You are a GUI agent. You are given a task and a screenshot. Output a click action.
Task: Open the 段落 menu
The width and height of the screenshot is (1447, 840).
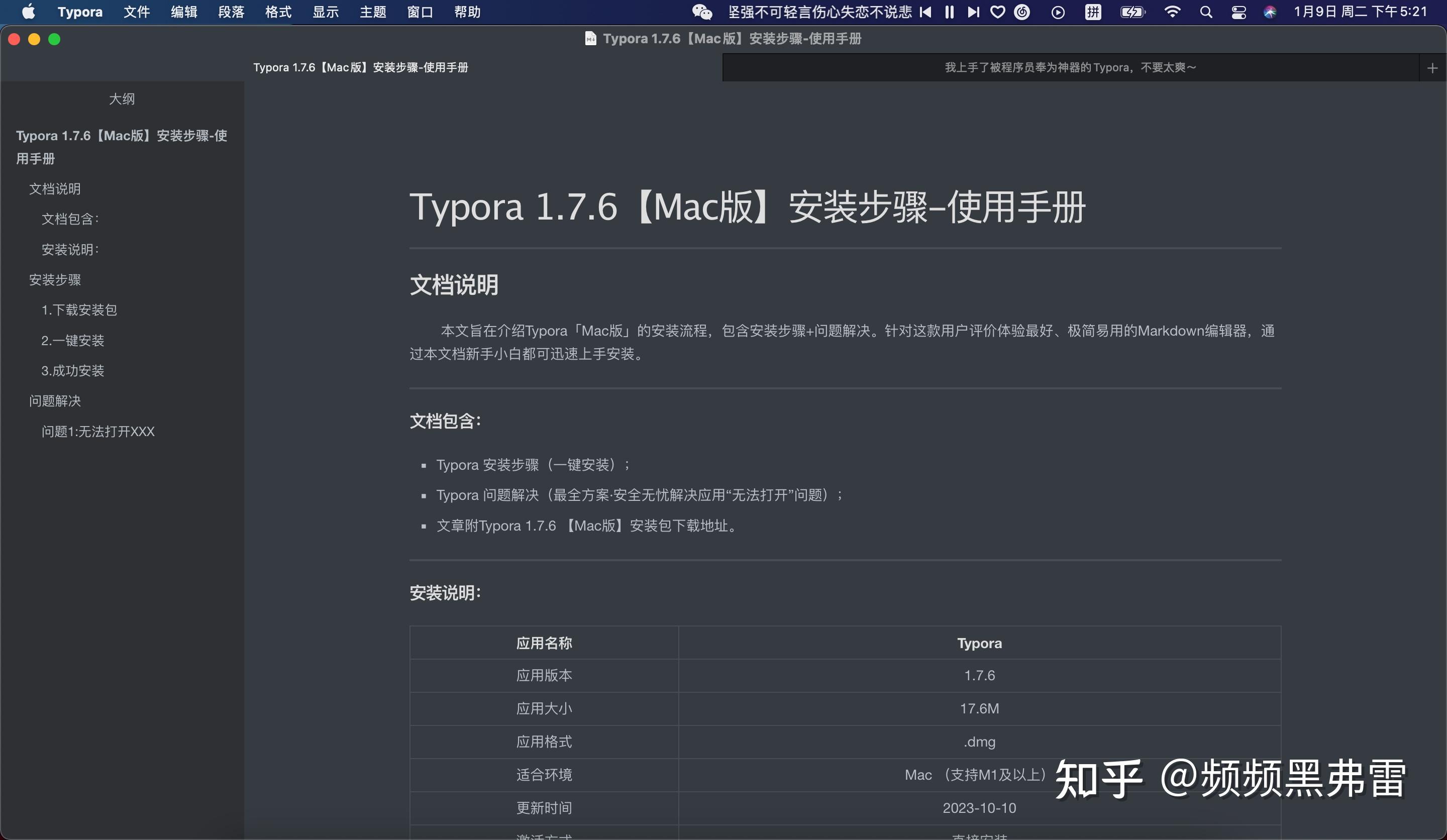coord(232,12)
